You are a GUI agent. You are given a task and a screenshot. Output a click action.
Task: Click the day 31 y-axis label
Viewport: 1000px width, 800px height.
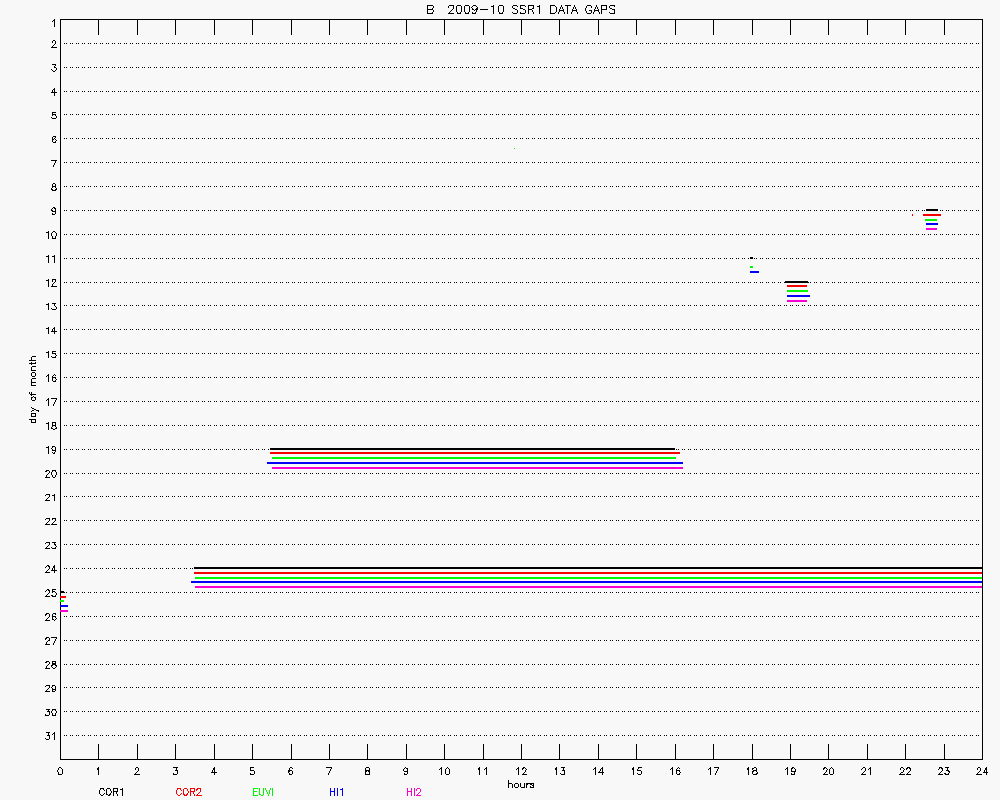click(x=50, y=736)
